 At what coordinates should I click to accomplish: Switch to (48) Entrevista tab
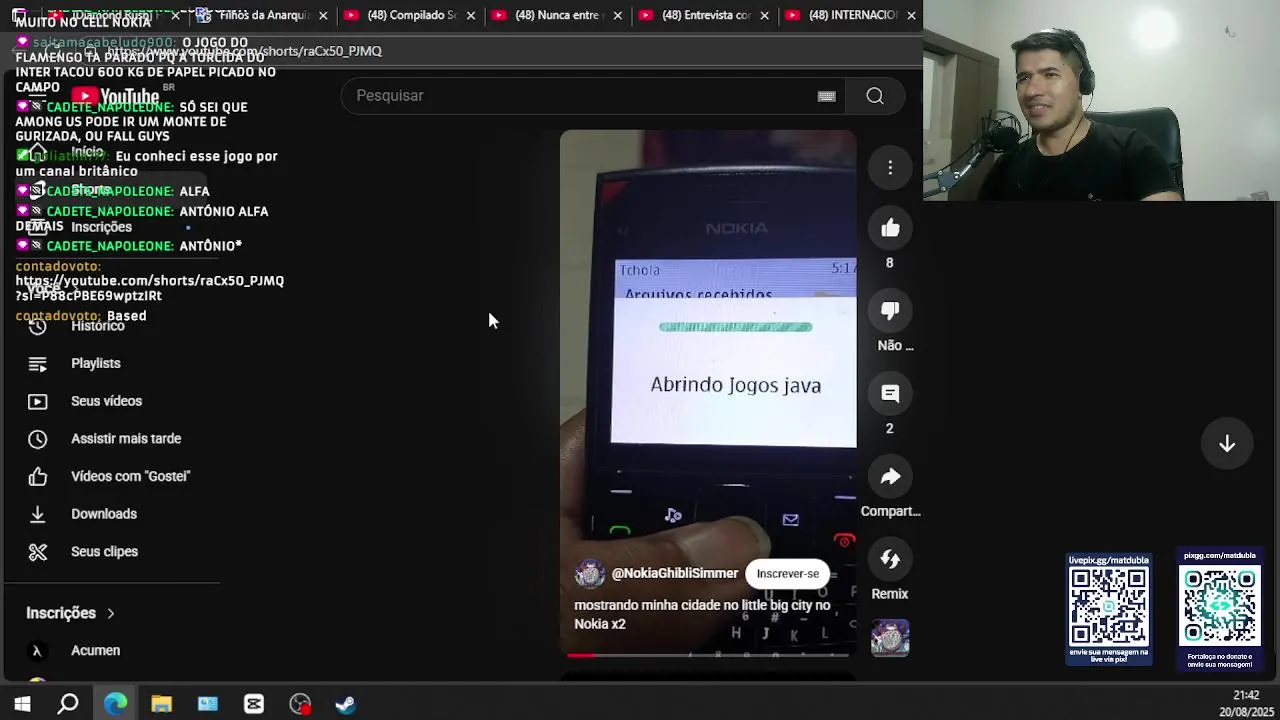[x=704, y=15]
